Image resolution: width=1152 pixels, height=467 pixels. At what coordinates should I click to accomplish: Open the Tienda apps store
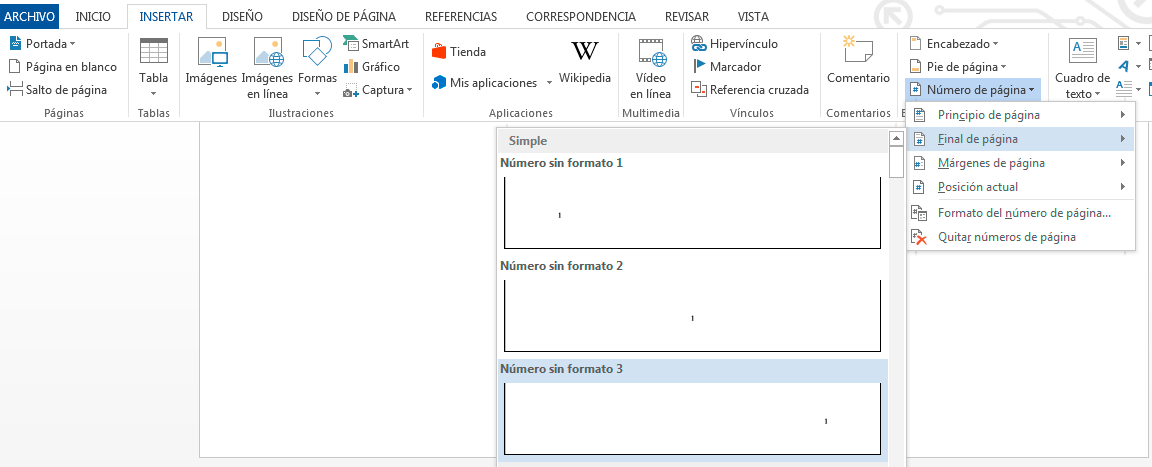pos(458,51)
